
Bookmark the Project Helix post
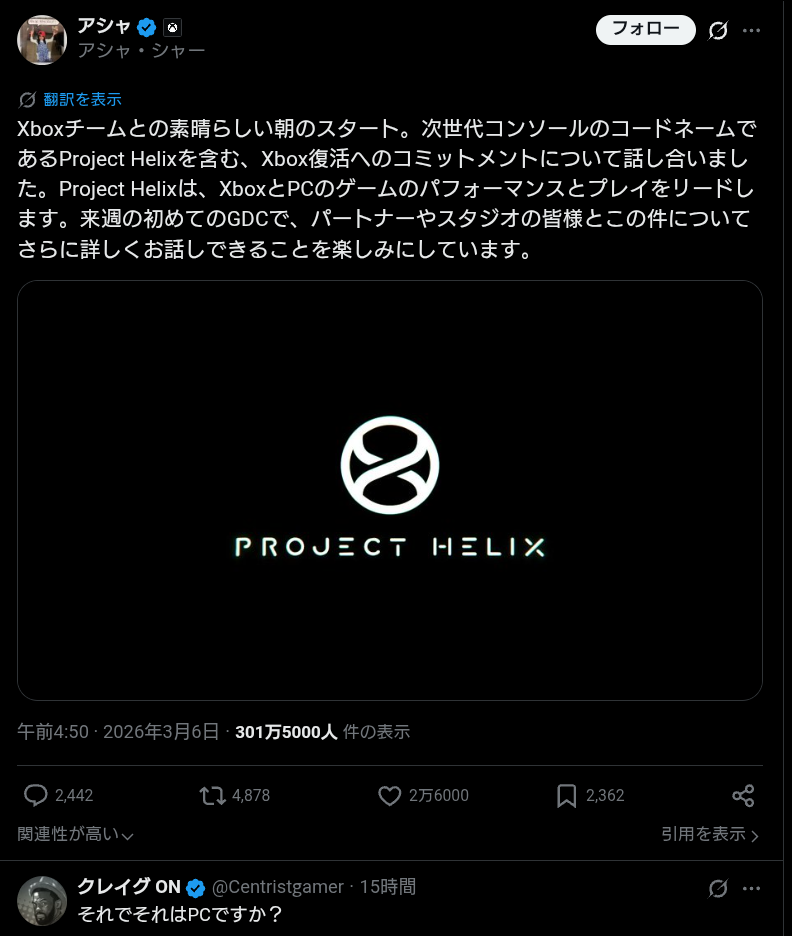(x=566, y=796)
